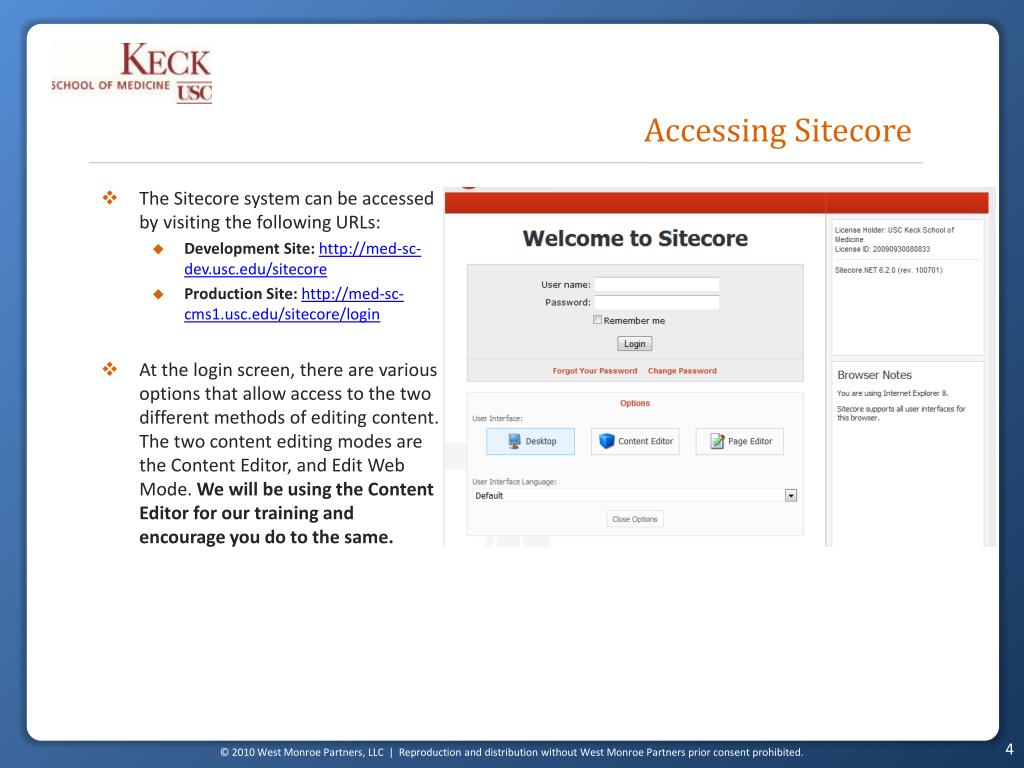The height and width of the screenshot is (768, 1024).
Task: Click the Welcome to Sitecore heading
Action: coord(635,238)
